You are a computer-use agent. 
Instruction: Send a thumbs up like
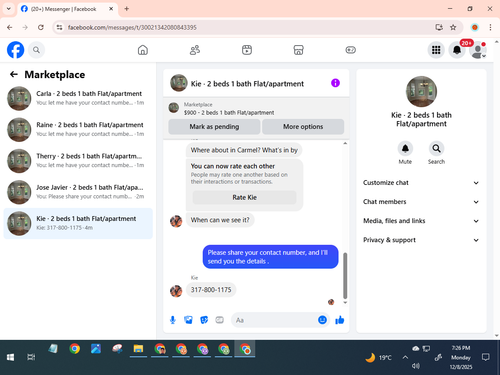pyautogui.click(x=340, y=320)
